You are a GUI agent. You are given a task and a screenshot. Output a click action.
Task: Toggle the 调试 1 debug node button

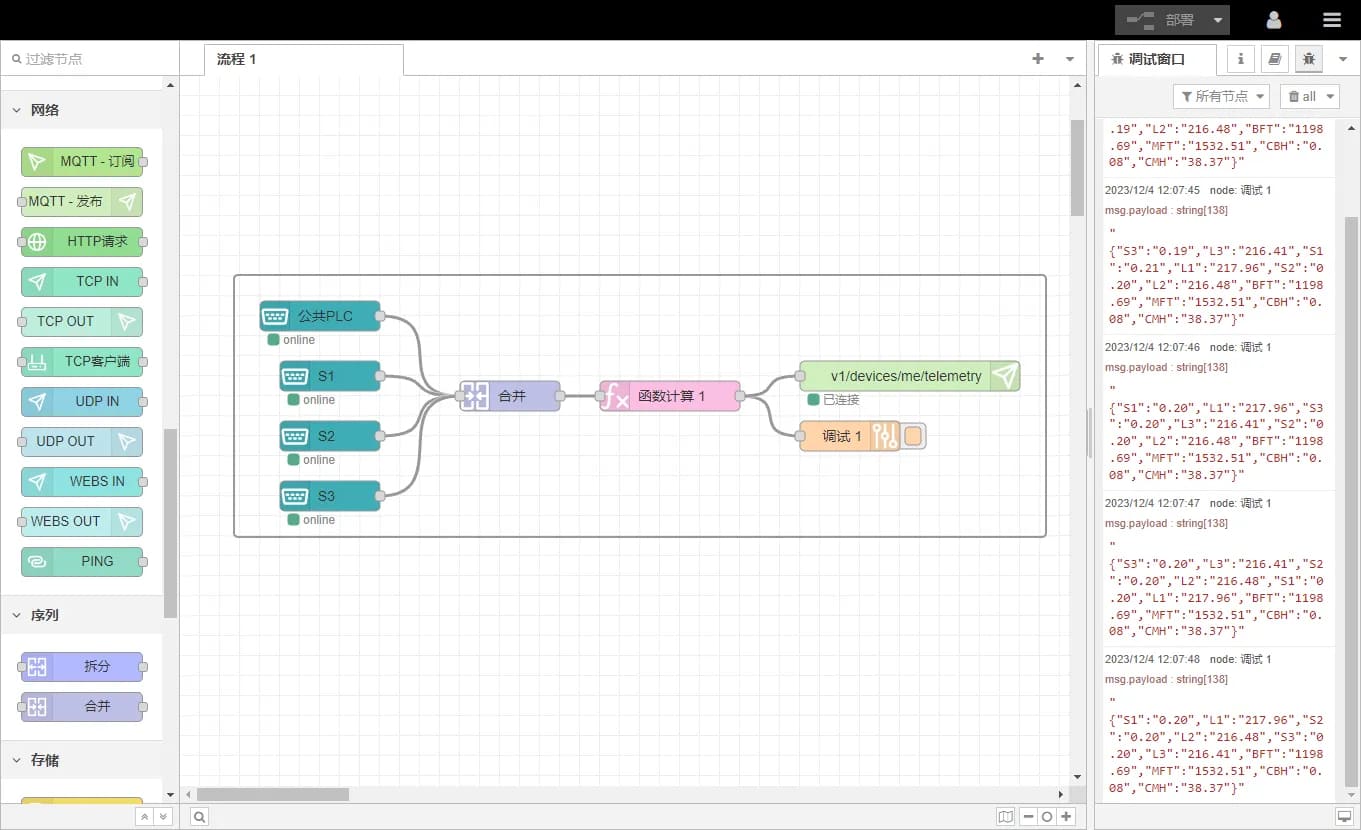click(x=913, y=436)
